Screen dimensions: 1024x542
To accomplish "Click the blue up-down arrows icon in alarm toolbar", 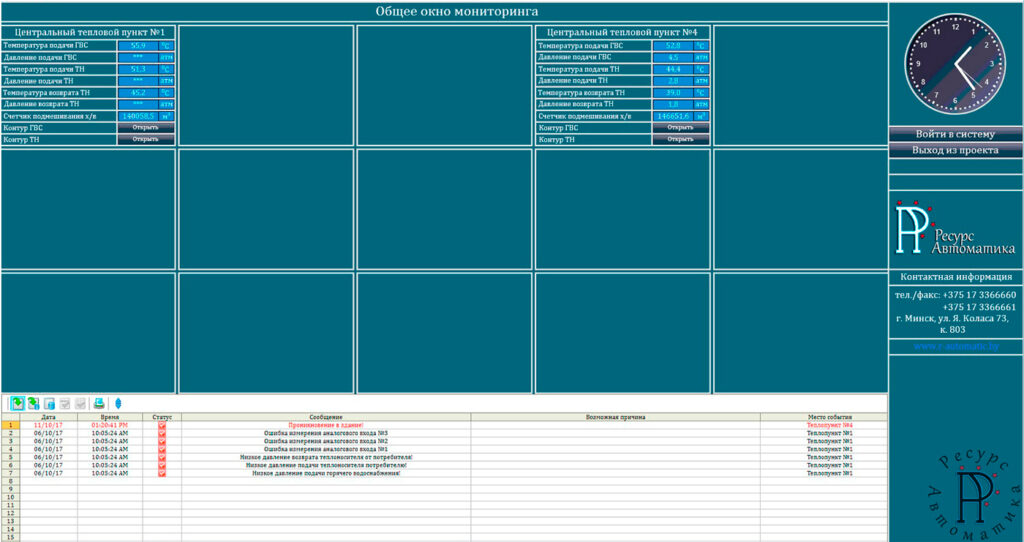I will click(x=117, y=403).
